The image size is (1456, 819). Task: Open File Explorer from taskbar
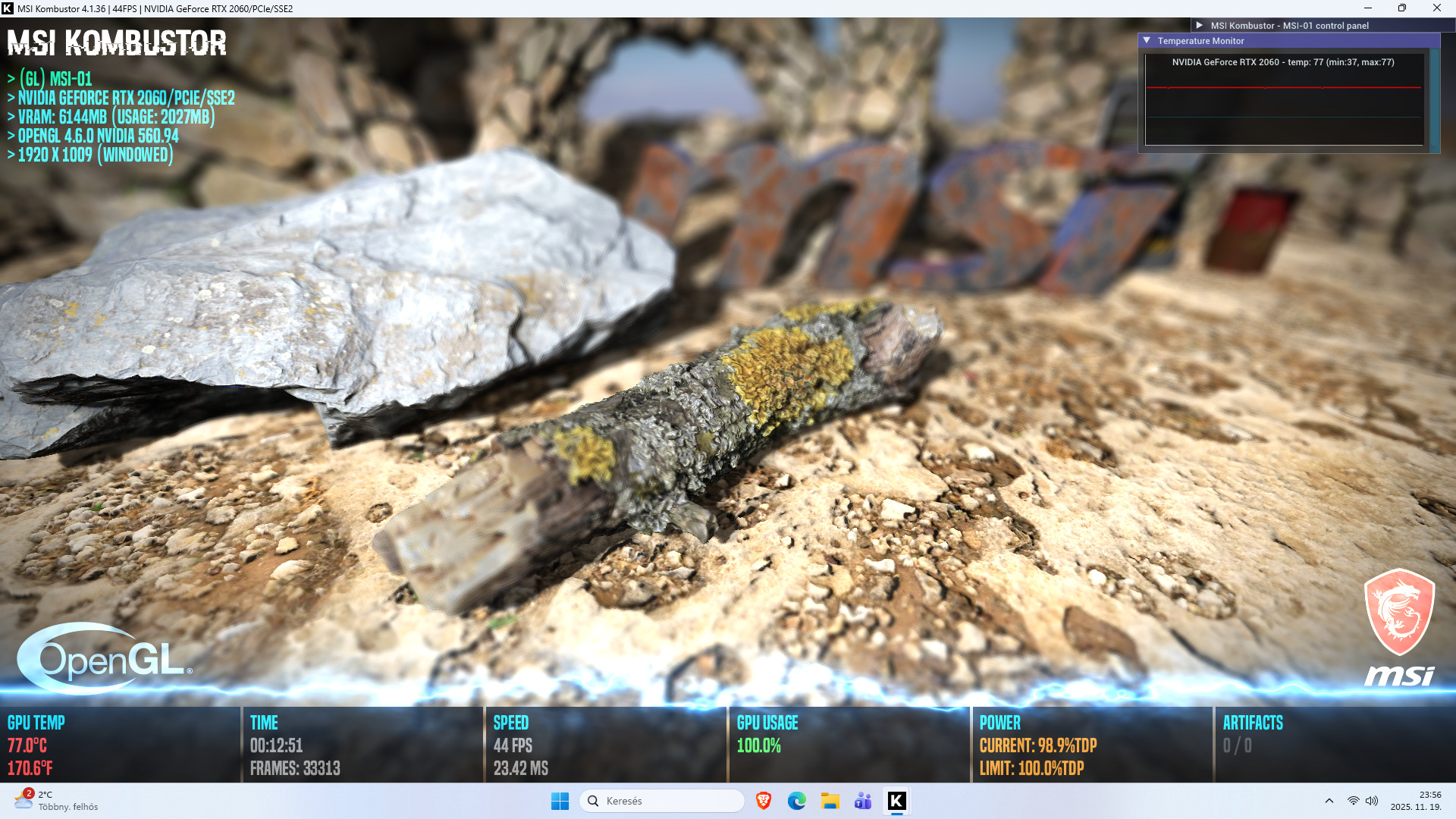(x=830, y=801)
